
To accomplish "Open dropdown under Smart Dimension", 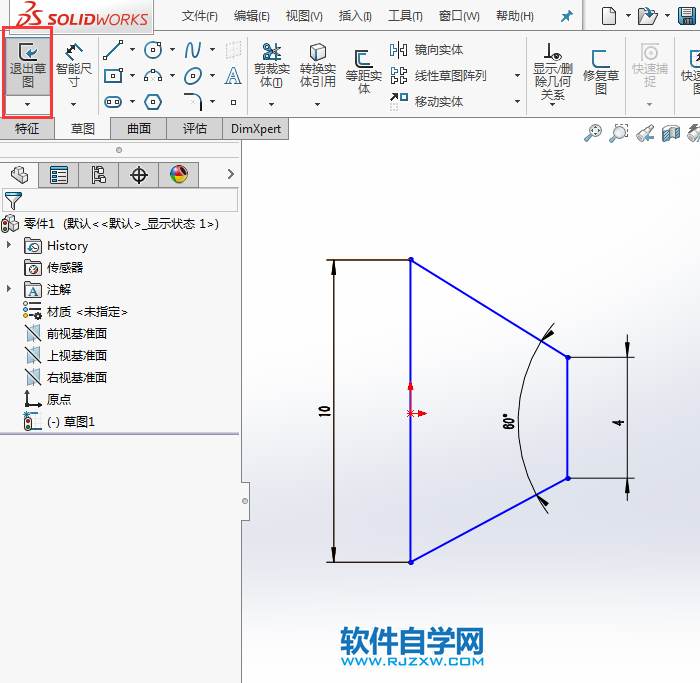I will [x=74, y=104].
